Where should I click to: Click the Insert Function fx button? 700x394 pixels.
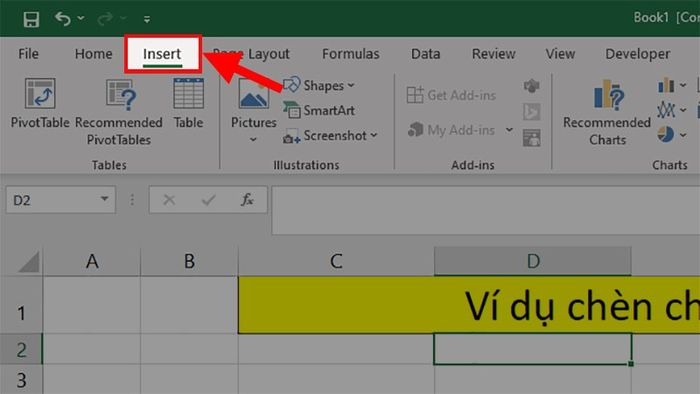[247, 199]
